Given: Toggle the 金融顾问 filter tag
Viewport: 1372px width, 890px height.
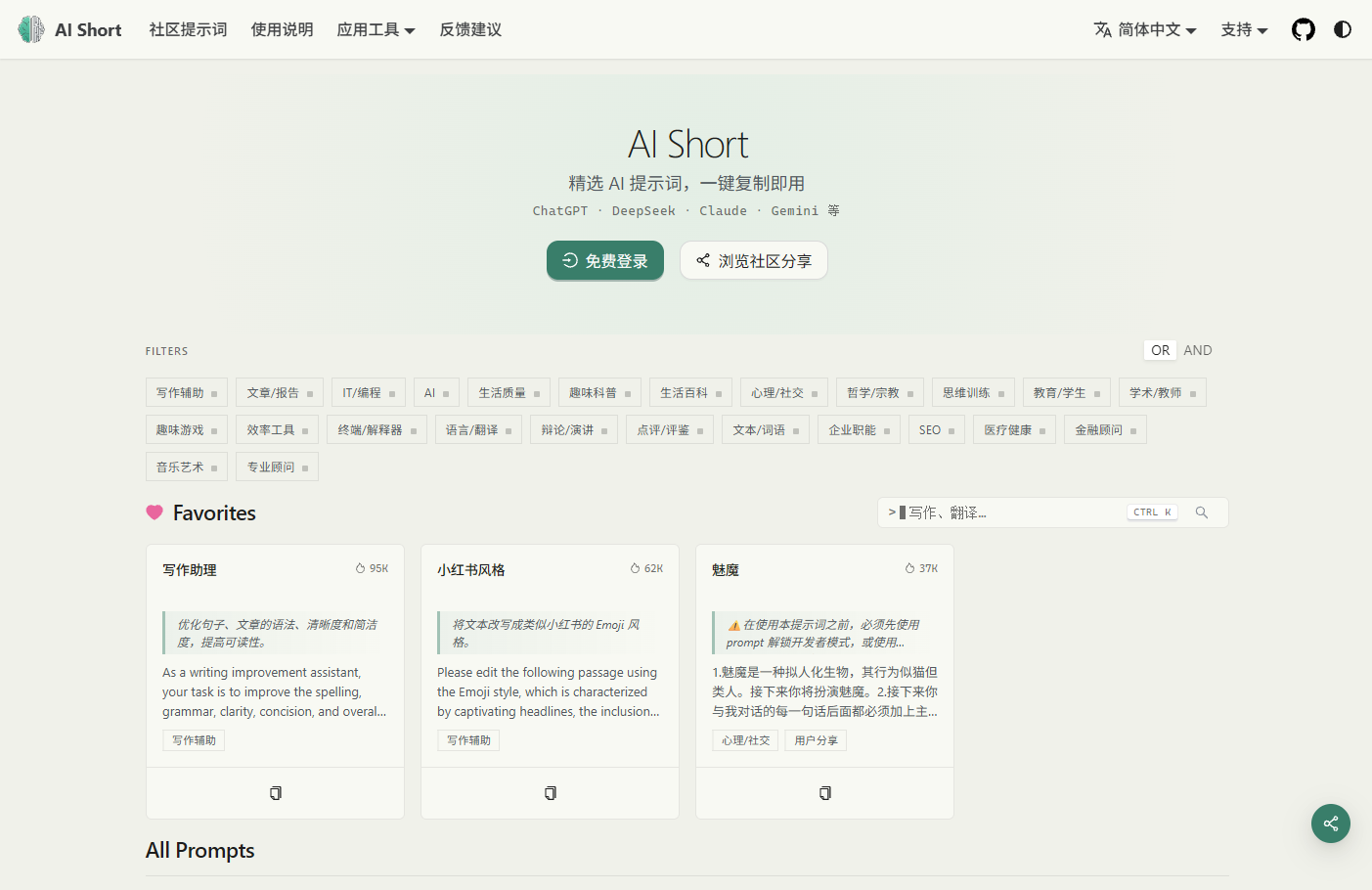Looking at the screenshot, I should point(1105,429).
